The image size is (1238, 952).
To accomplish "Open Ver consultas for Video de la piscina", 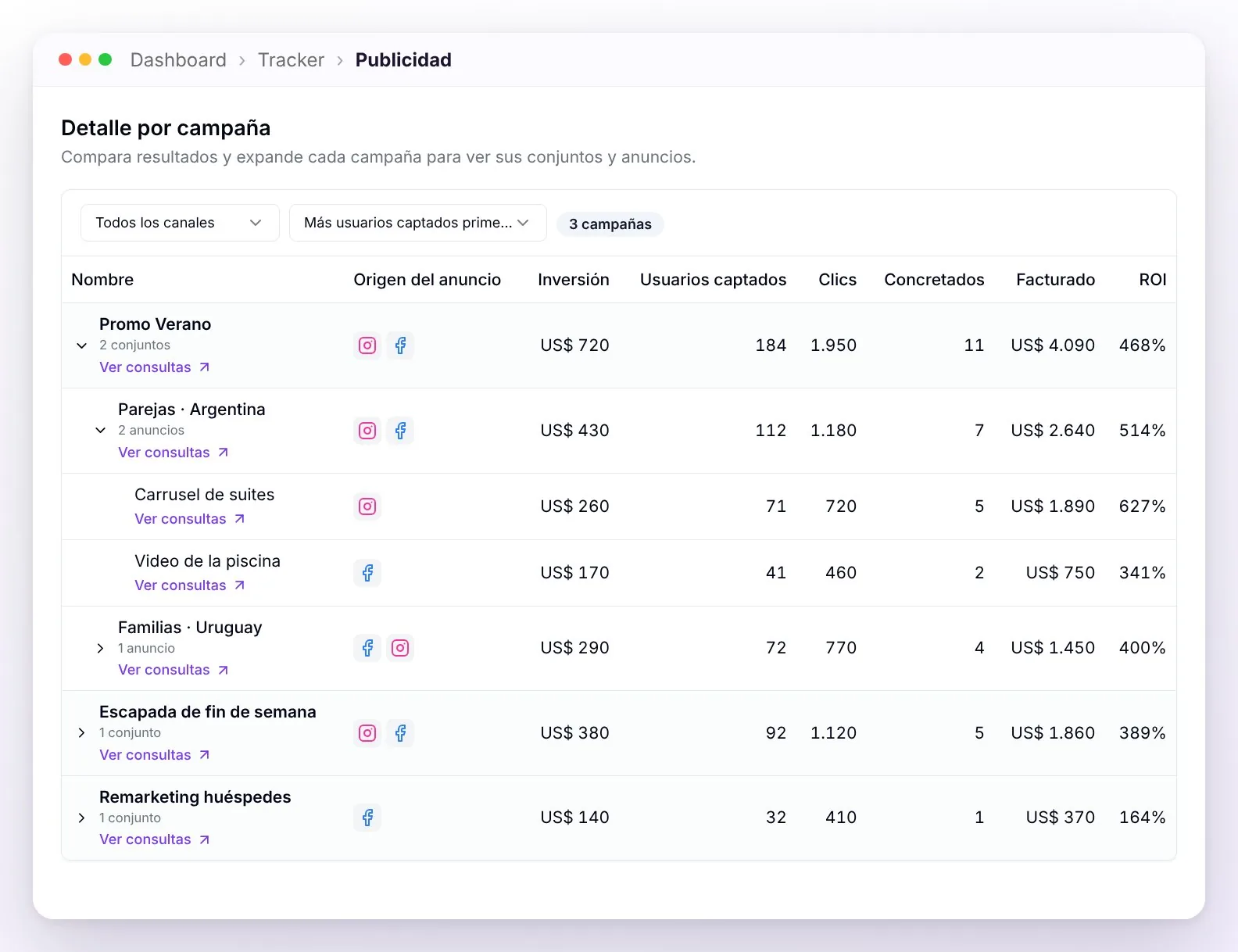I will pos(190,585).
